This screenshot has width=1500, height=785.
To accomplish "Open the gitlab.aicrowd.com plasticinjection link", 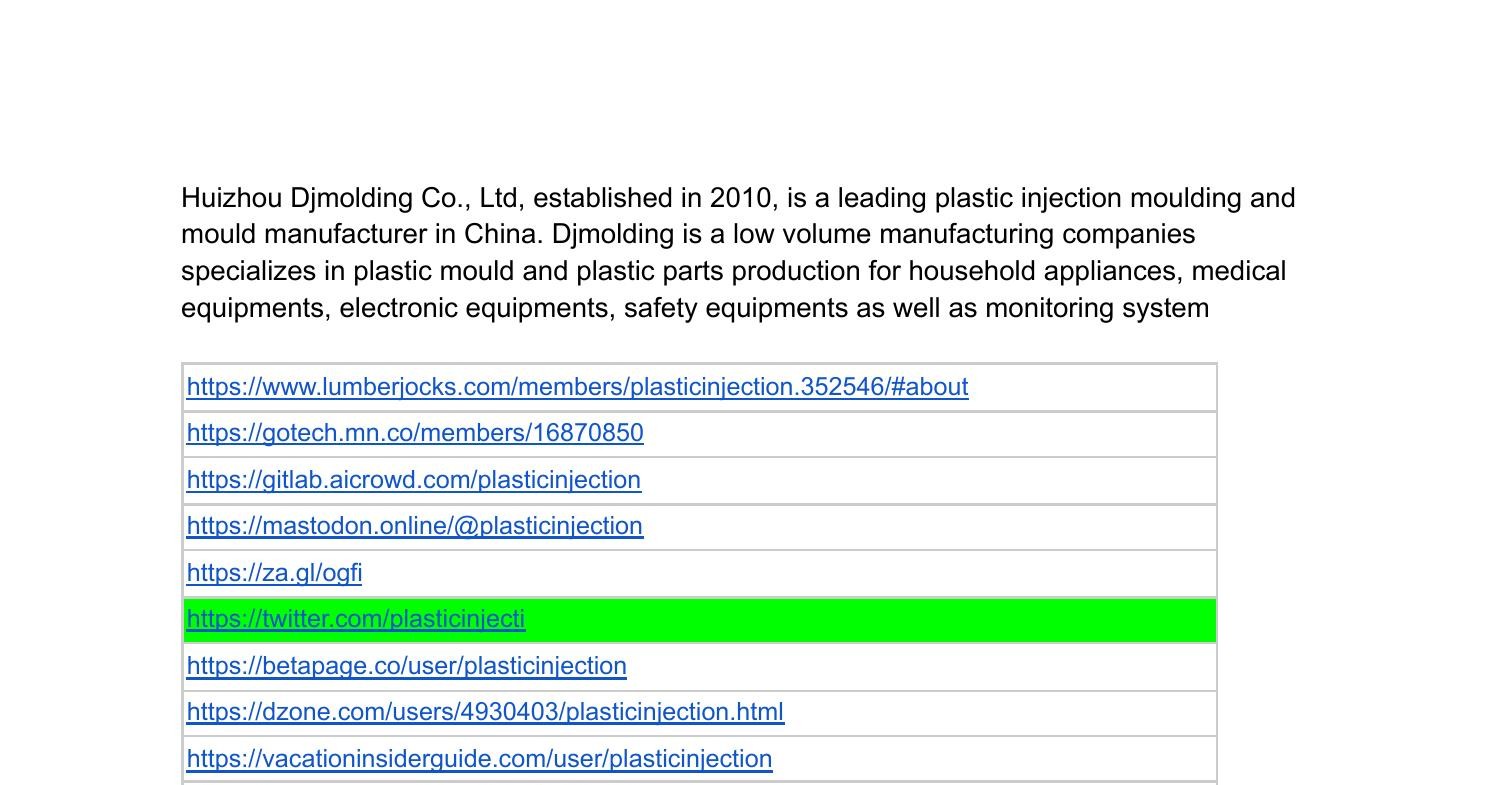I will [x=413, y=480].
